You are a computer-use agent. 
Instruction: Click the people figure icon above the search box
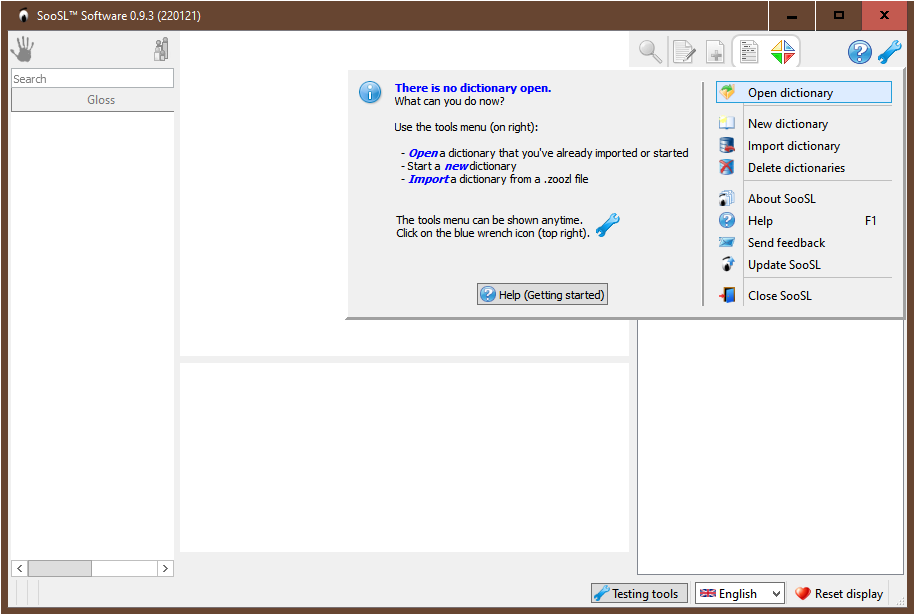161,50
